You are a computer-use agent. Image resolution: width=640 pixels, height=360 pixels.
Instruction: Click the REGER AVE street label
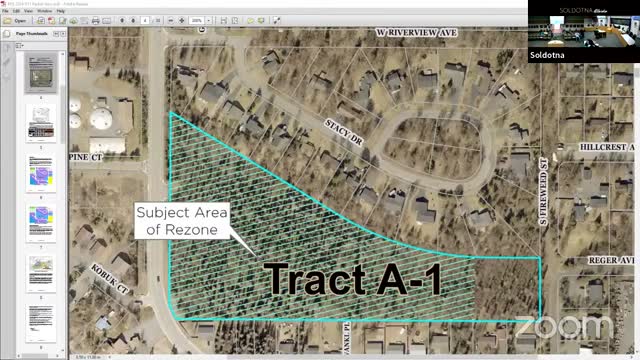611,260
